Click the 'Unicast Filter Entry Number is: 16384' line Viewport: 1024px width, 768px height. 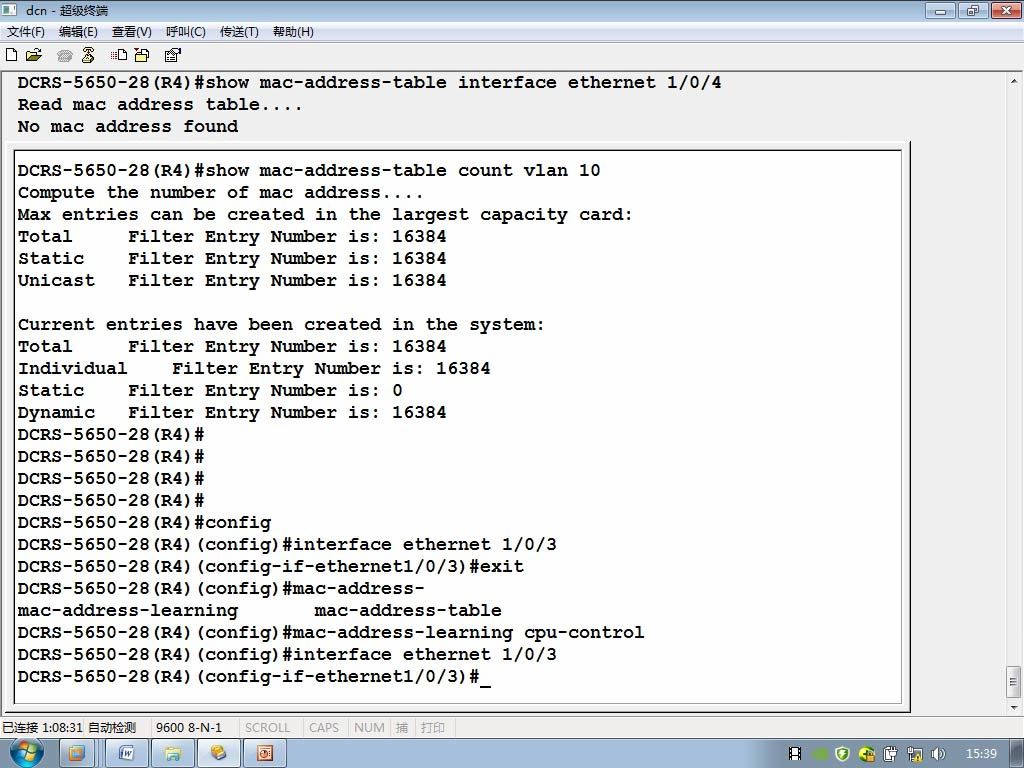[232, 281]
